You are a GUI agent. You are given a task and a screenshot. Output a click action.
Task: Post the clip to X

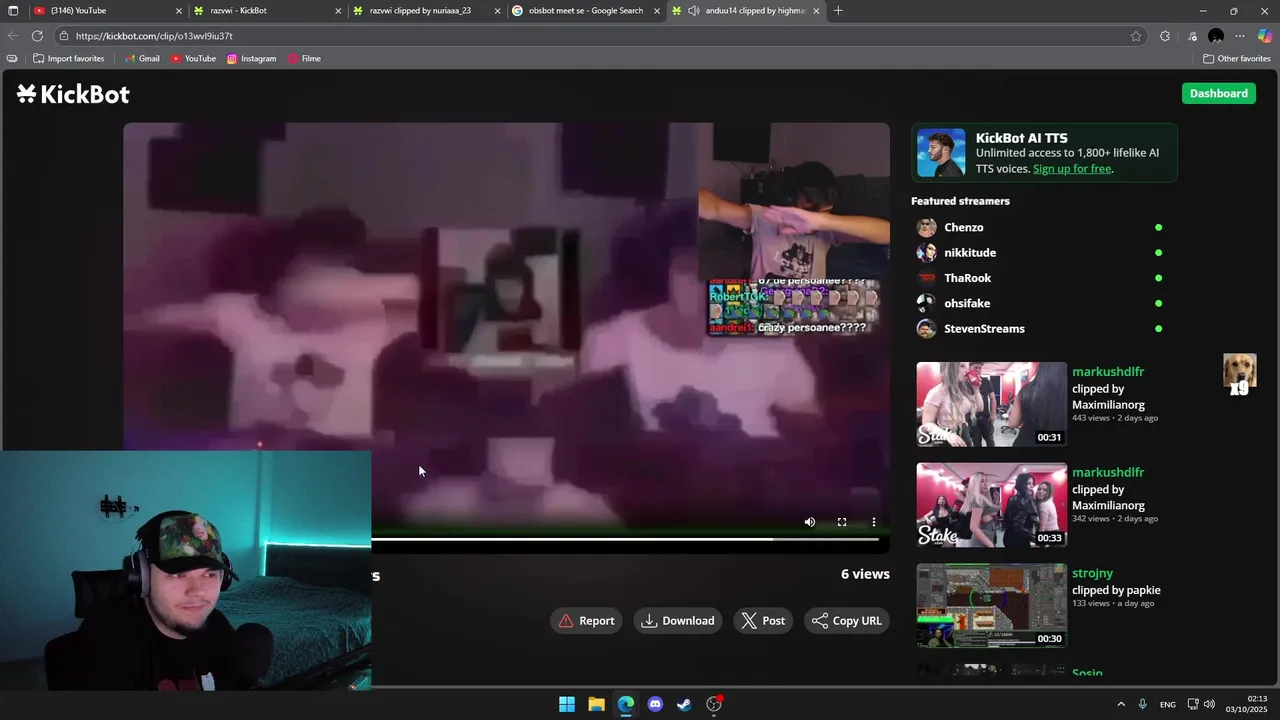763,621
